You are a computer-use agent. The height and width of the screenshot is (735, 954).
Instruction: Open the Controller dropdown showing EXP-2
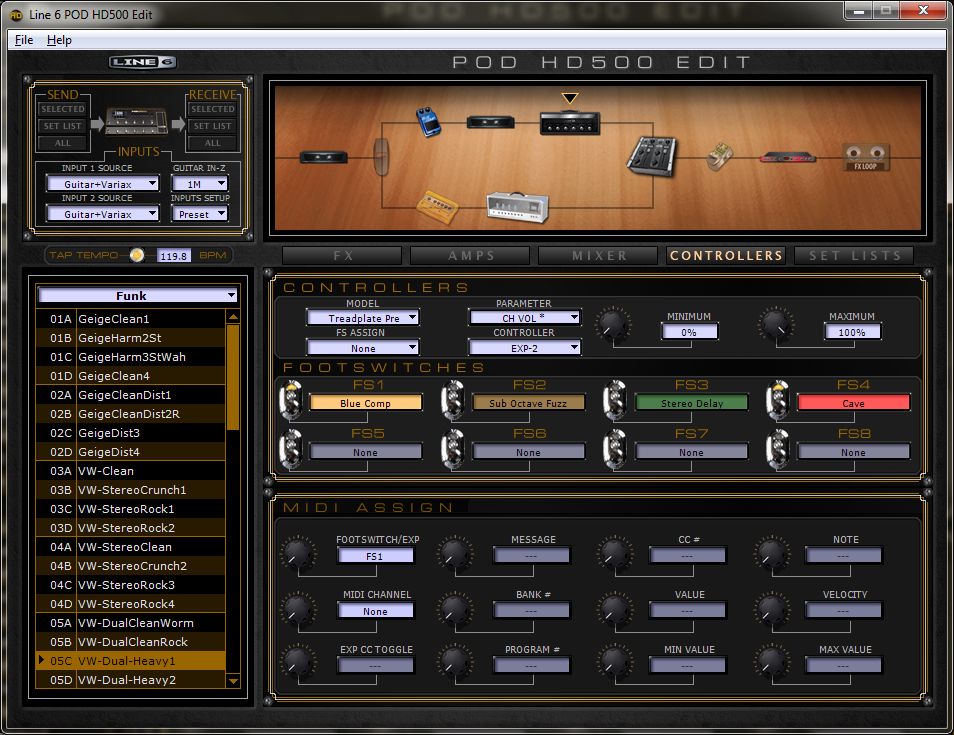(524, 348)
